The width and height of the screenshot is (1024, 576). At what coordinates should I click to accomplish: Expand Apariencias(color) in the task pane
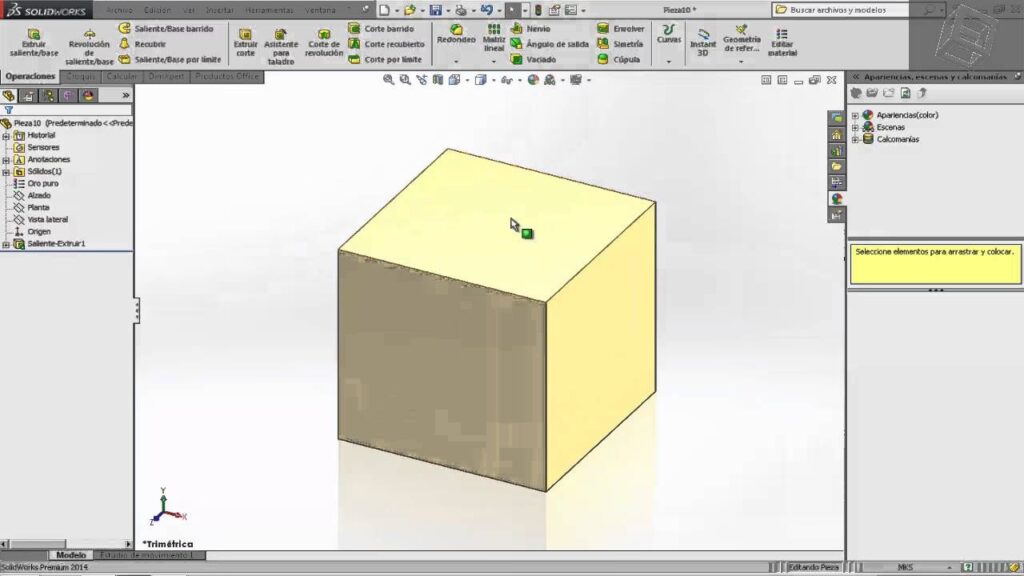(855, 115)
